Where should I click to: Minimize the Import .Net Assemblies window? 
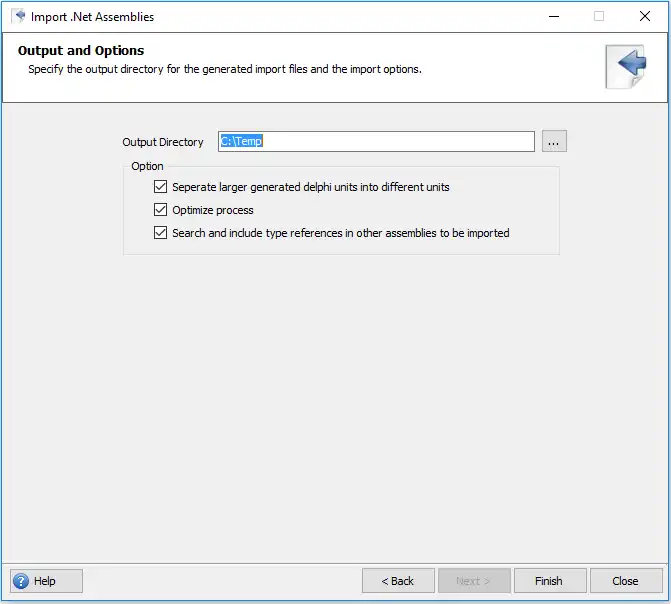coord(554,16)
